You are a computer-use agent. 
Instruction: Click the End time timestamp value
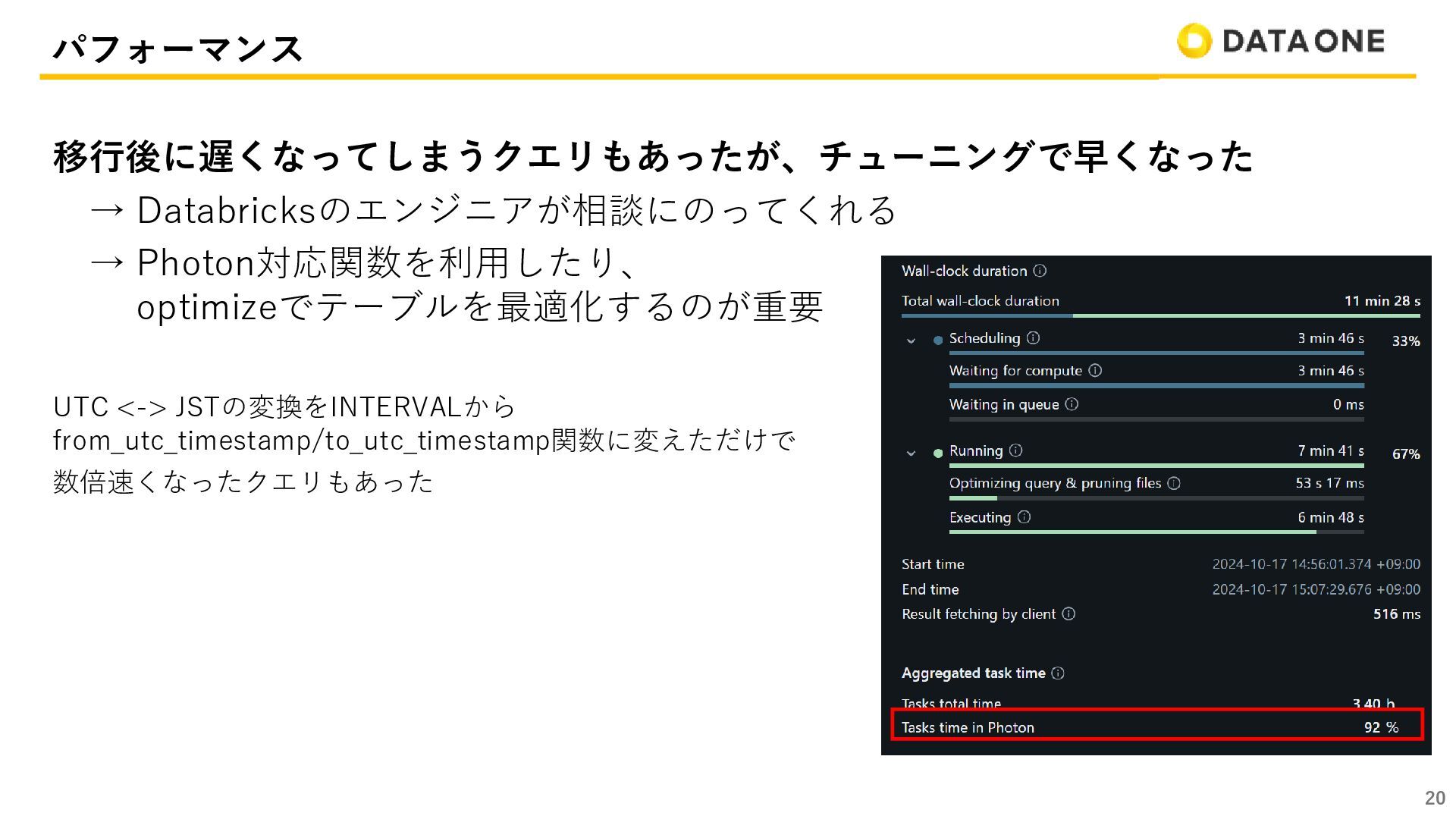pyautogui.click(x=1316, y=589)
